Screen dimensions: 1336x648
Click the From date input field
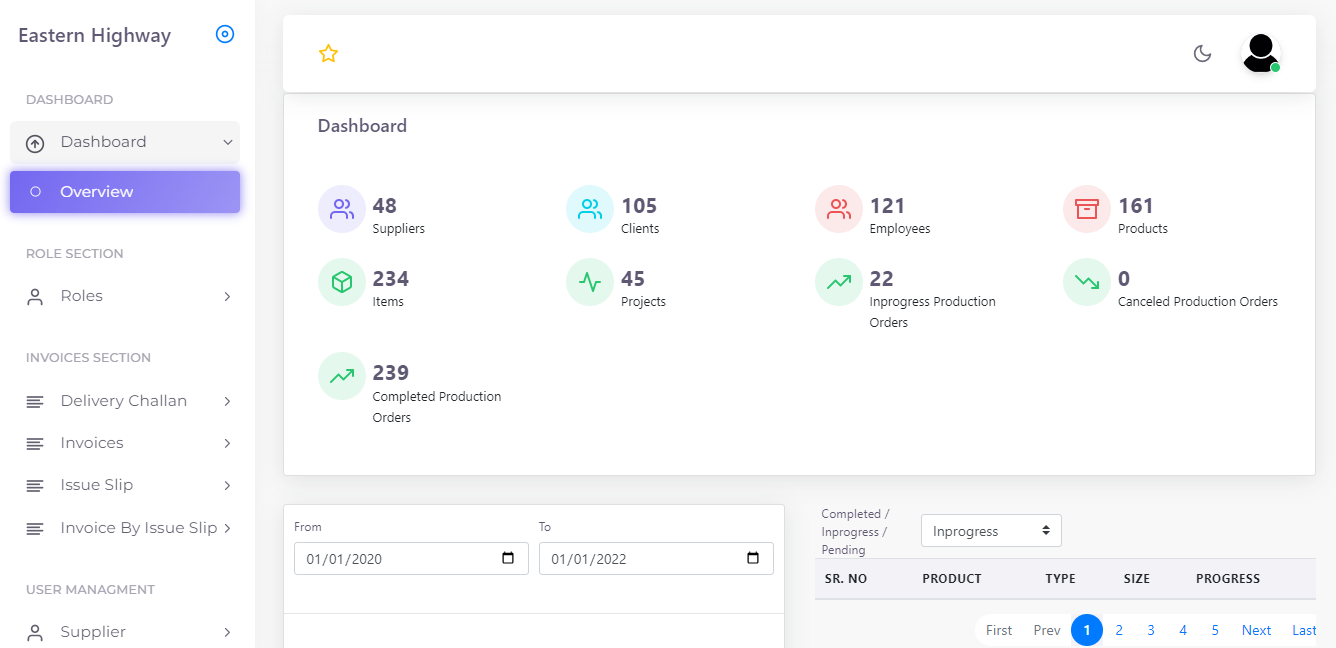click(x=411, y=558)
